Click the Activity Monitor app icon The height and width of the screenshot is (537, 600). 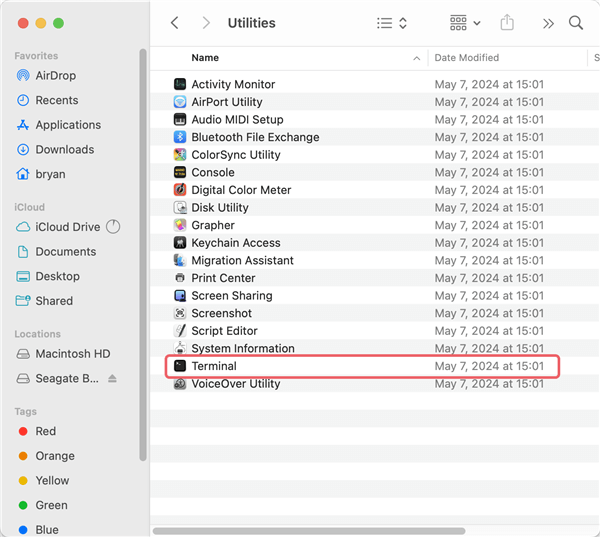click(180, 84)
